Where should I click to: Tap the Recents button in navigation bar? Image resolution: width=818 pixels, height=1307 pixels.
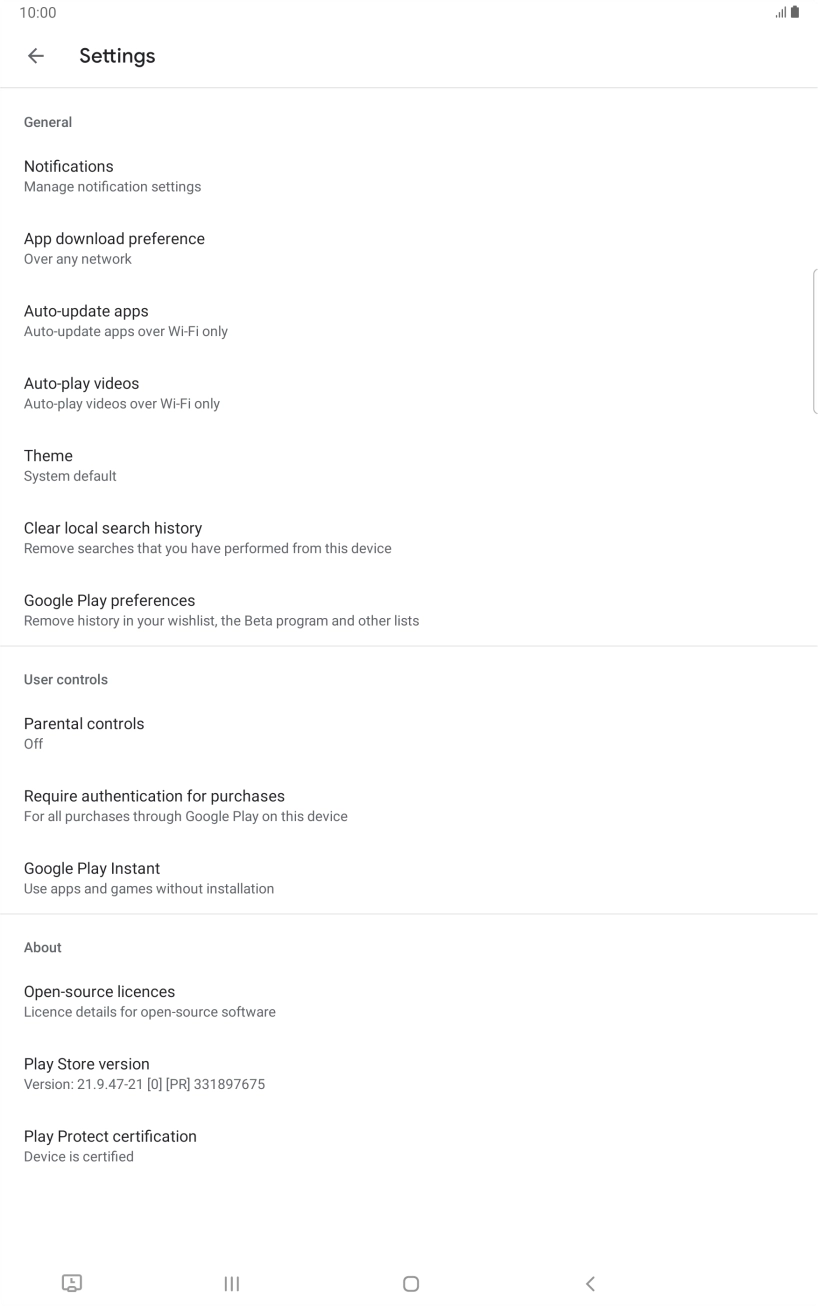231,1283
